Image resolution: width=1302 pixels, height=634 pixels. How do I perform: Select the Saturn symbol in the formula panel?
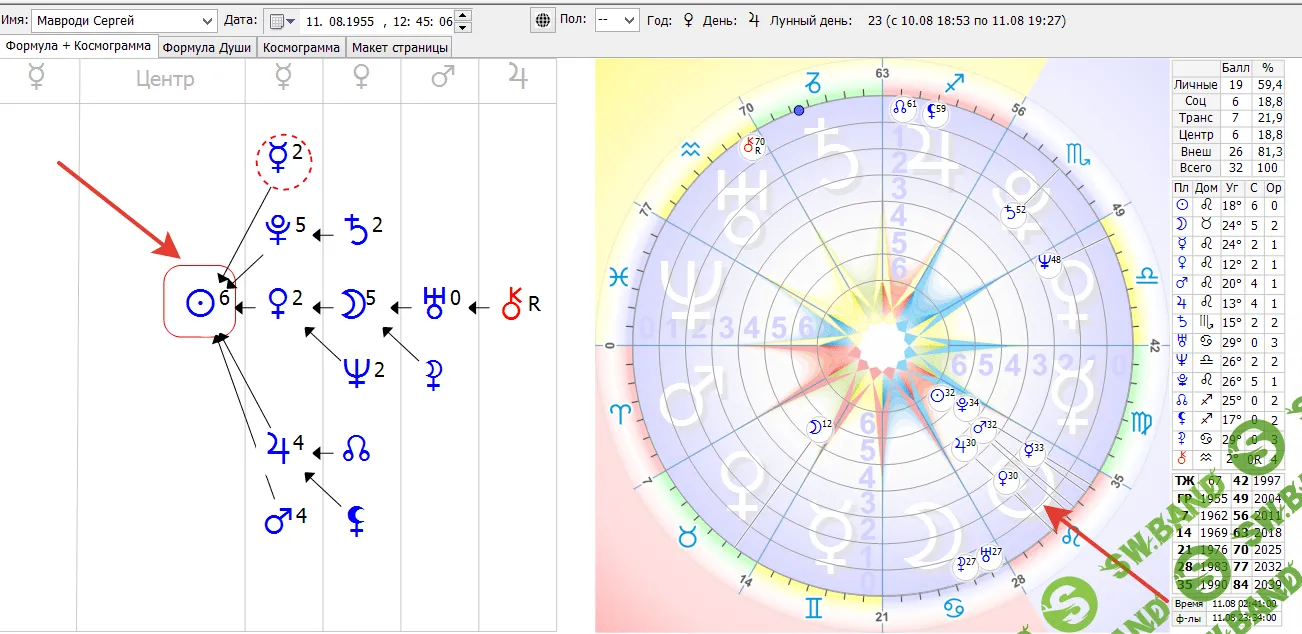pyautogui.click(x=356, y=228)
